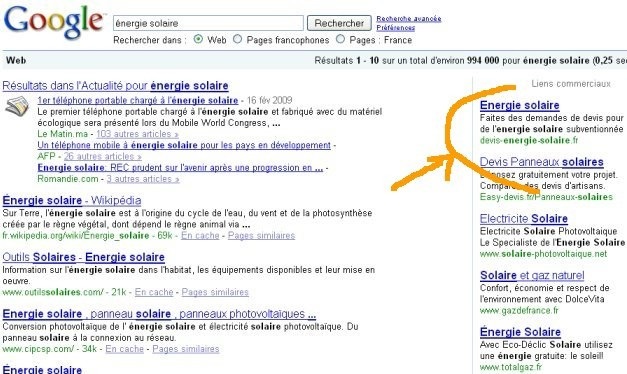
Task: Open the Web results tab label
Action: tap(16, 60)
